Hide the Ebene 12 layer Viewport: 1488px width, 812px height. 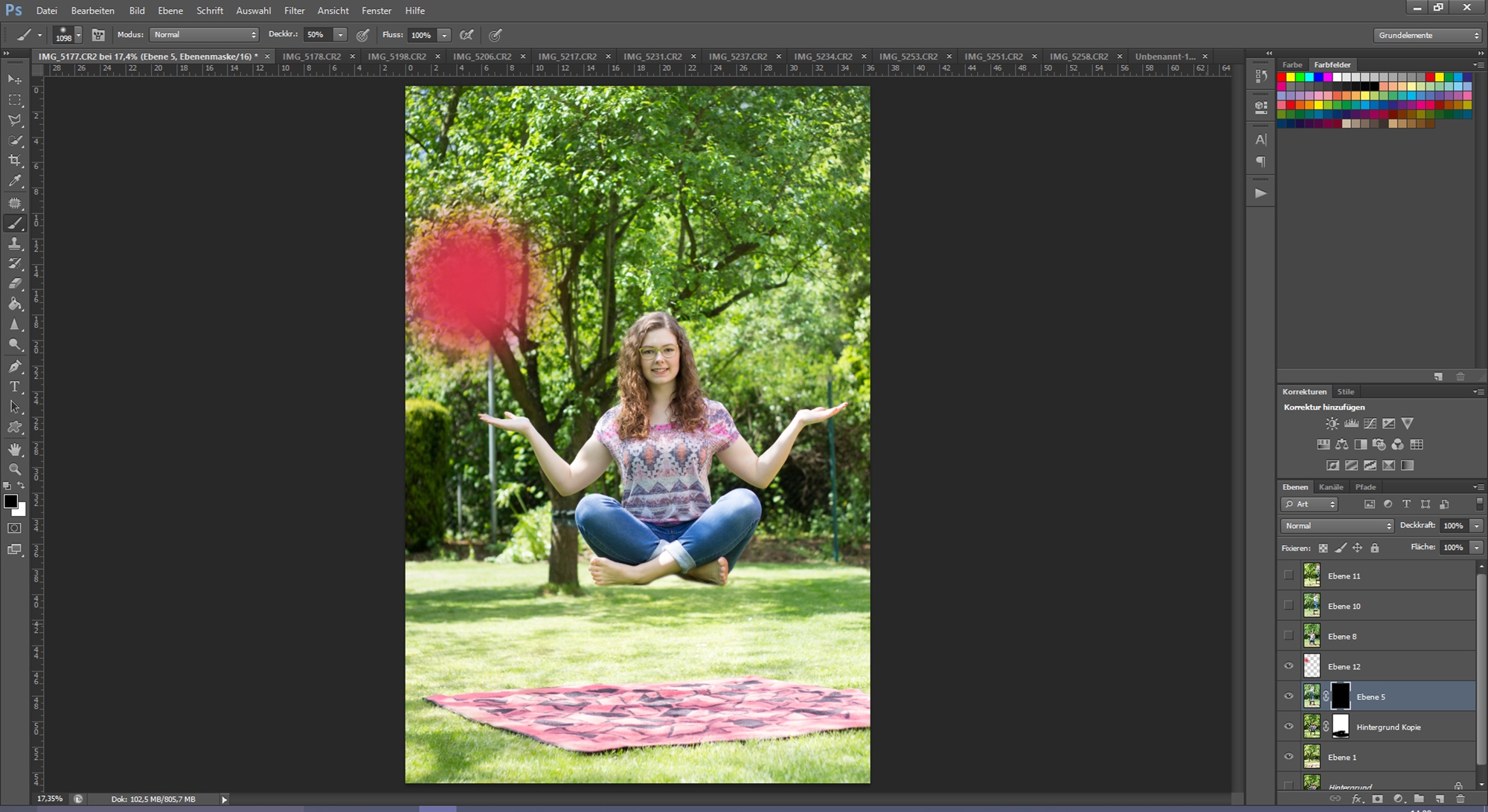click(1289, 666)
